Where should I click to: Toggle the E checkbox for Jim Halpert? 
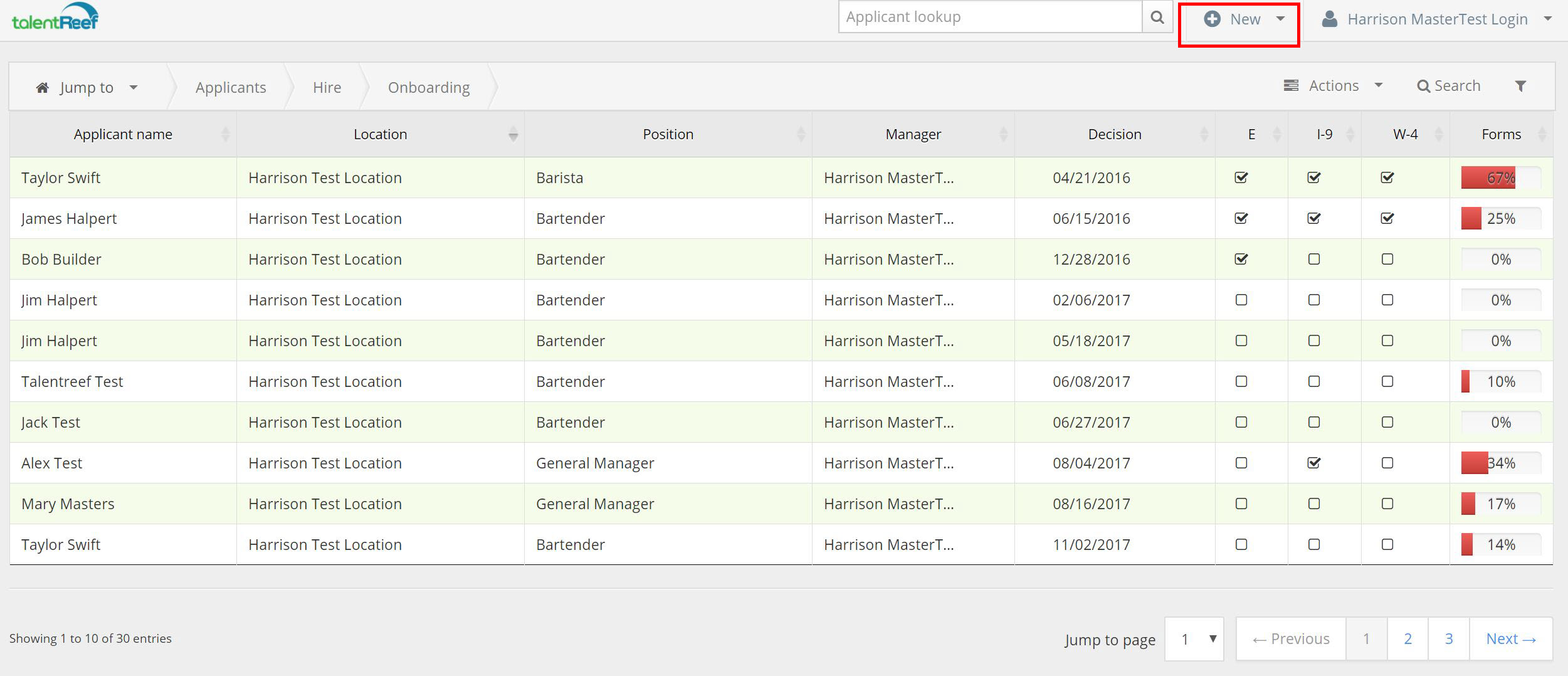[x=1241, y=300]
